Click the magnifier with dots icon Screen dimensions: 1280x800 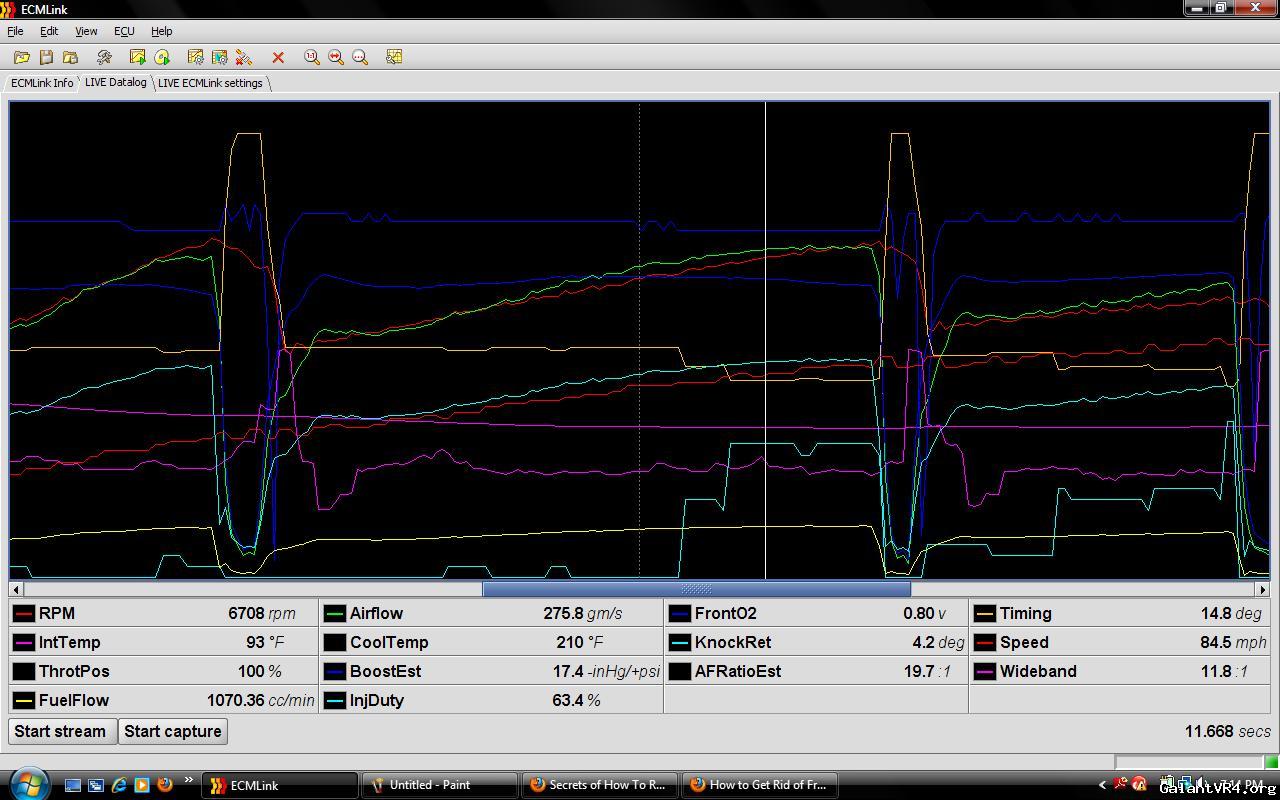(x=360, y=58)
